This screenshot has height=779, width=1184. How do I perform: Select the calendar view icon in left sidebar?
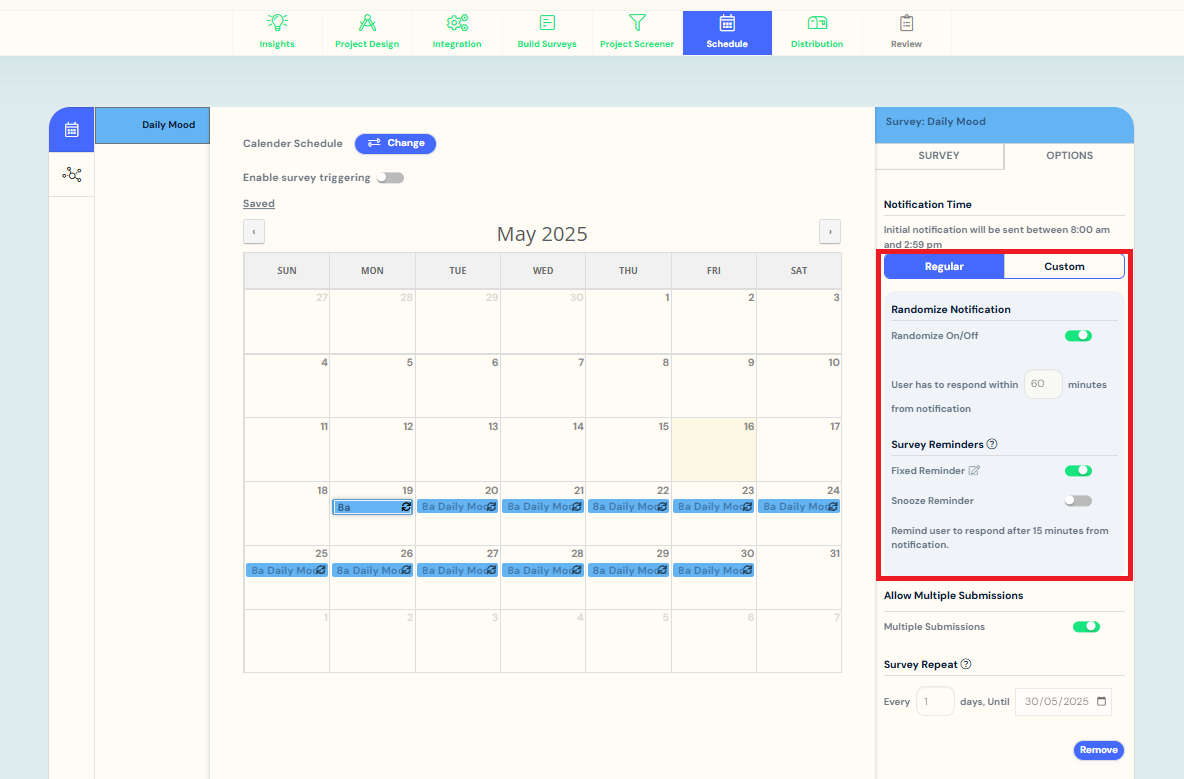tap(72, 130)
